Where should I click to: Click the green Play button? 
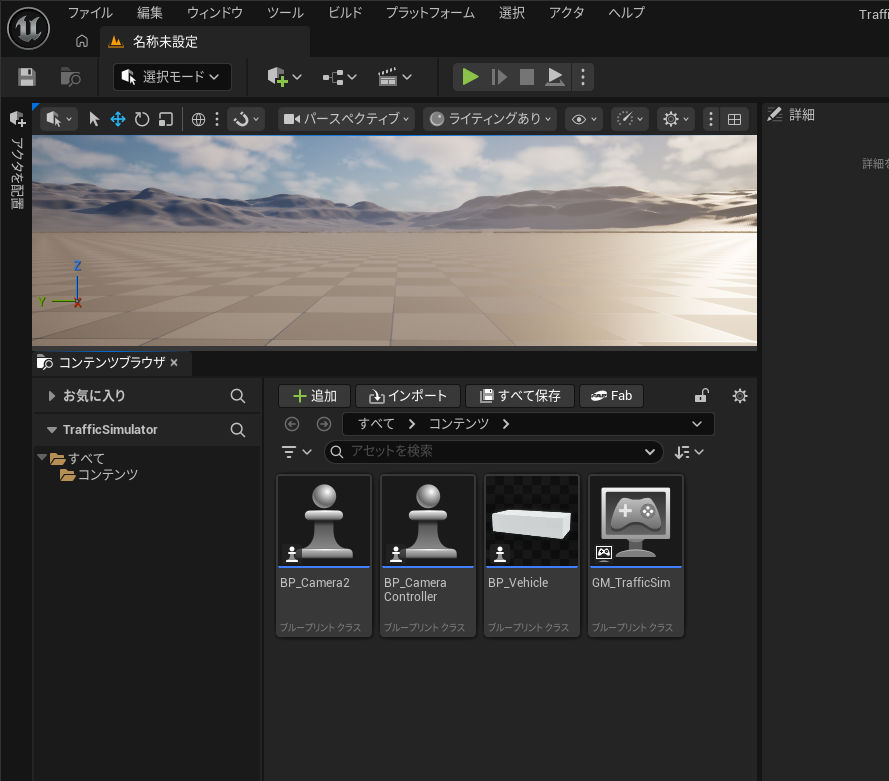[x=470, y=77]
